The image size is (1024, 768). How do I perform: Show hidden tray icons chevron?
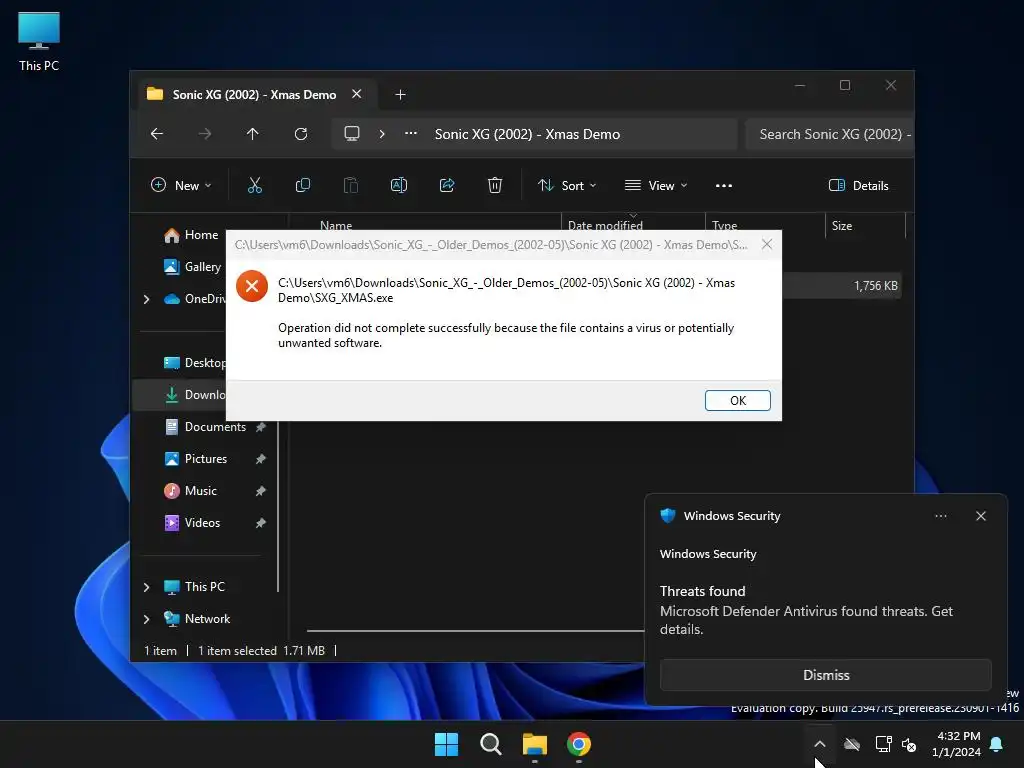click(x=820, y=744)
